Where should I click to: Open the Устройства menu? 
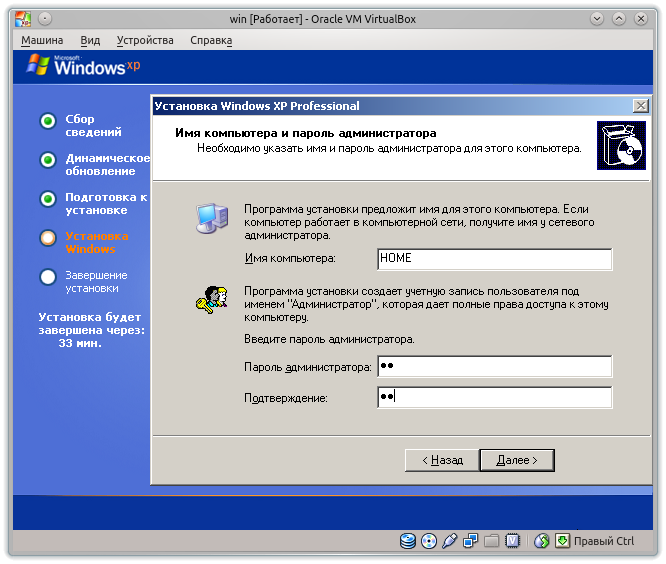click(x=145, y=40)
